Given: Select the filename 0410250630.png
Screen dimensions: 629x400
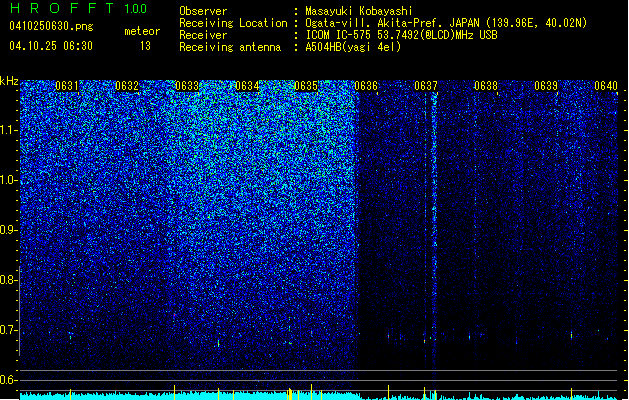Looking at the screenshot, I should pos(51,26).
